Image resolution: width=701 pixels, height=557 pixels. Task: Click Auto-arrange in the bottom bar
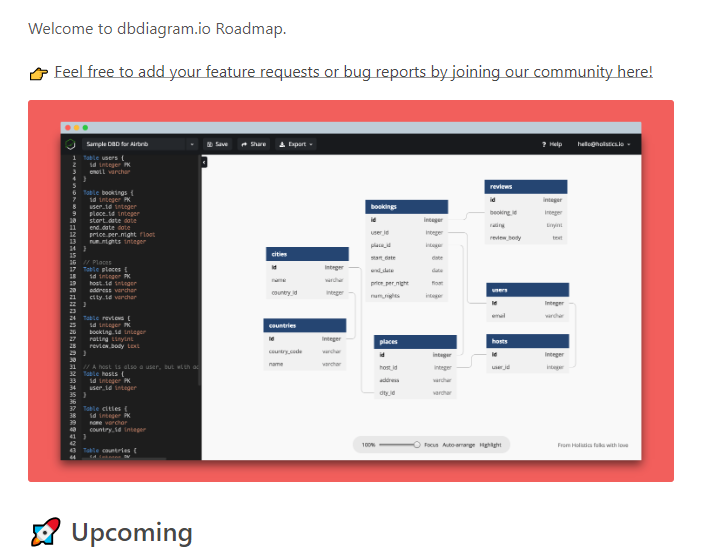point(459,444)
